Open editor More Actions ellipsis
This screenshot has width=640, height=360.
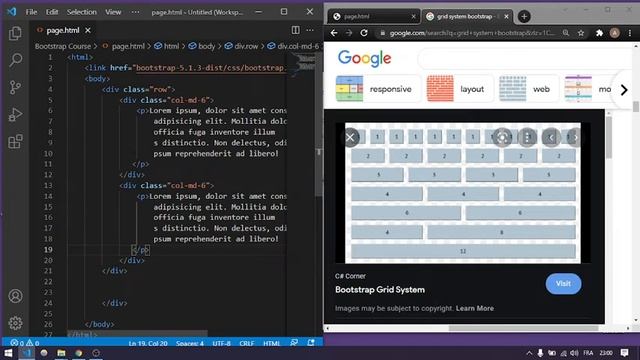[310, 30]
